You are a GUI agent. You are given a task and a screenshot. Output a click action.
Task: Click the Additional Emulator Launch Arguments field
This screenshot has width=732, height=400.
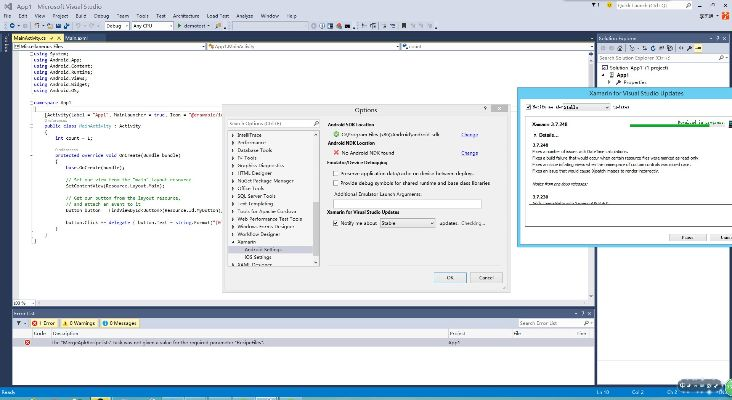coord(407,203)
